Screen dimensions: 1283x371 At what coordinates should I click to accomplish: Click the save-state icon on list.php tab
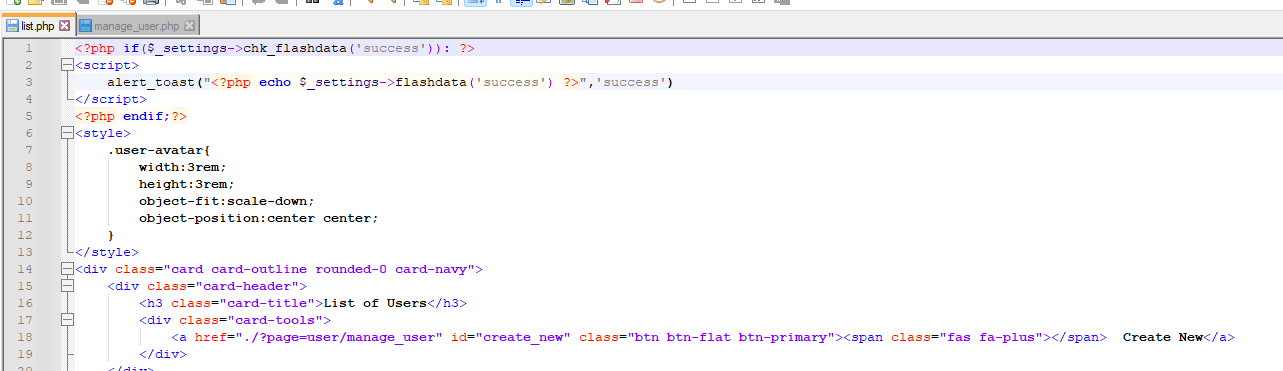pos(13,26)
